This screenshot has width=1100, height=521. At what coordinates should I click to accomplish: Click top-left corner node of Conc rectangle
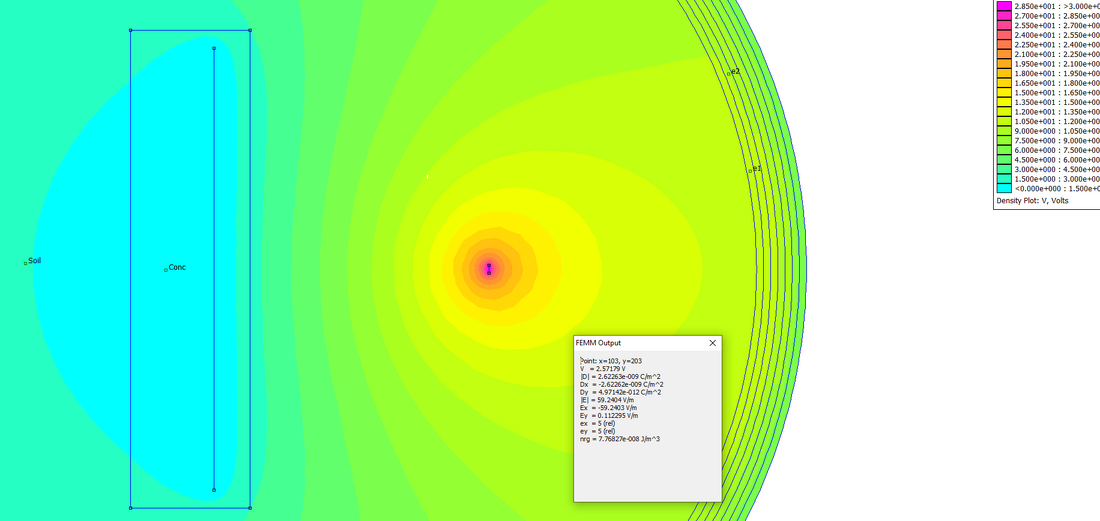point(131,30)
